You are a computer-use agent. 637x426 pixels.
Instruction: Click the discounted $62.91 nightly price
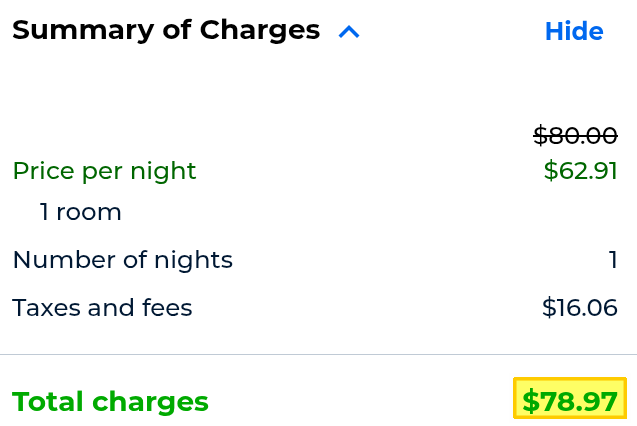(x=581, y=171)
